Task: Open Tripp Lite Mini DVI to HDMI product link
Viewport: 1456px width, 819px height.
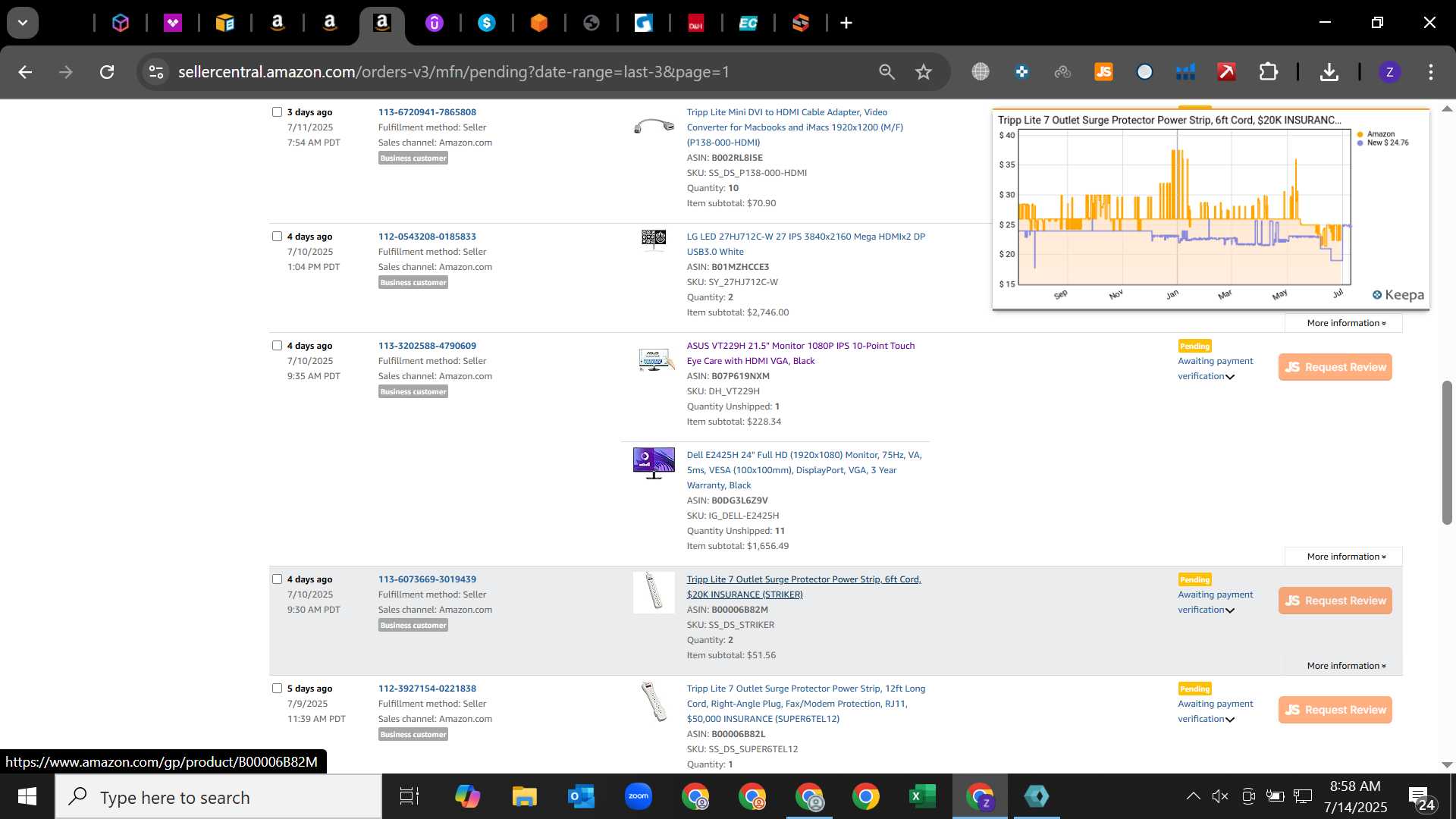Action: click(x=795, y=127)
